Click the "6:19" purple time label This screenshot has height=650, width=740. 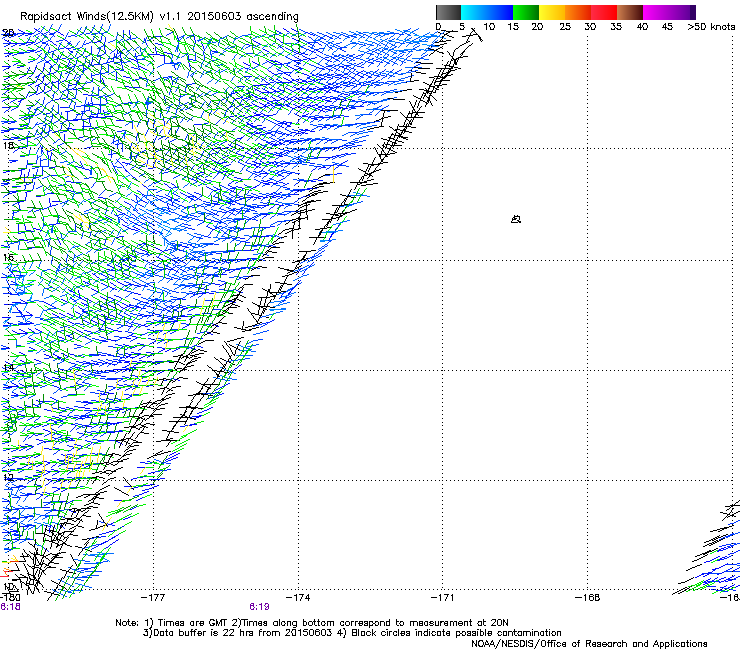click(260, 607)
